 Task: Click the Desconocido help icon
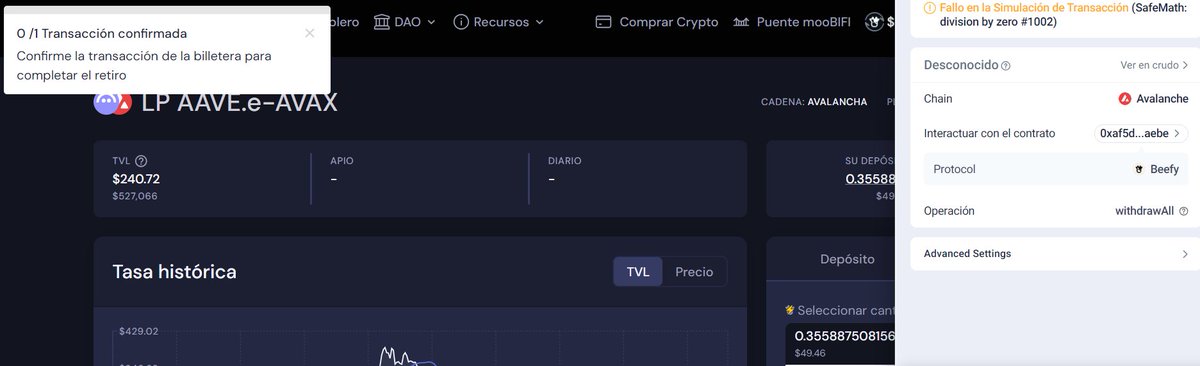tap(1006, 66)
